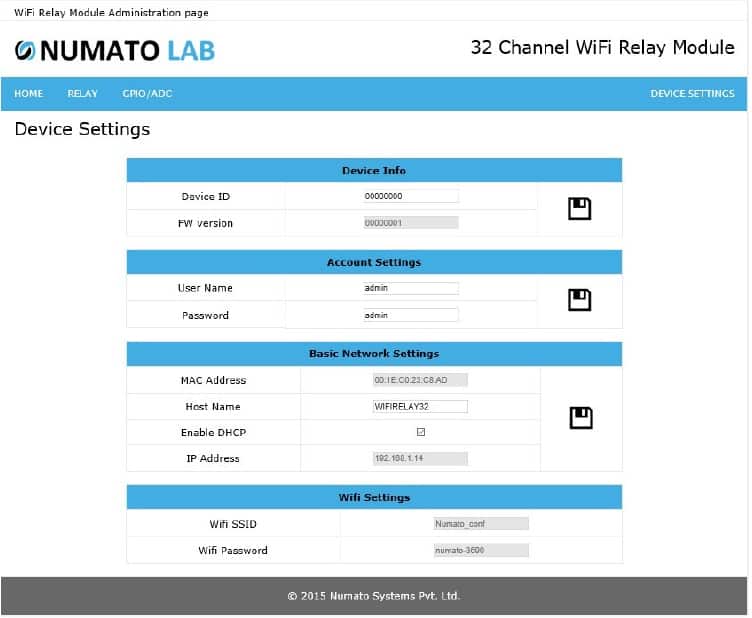
Task: Edit the Host Name field
Action: [420, 406]
